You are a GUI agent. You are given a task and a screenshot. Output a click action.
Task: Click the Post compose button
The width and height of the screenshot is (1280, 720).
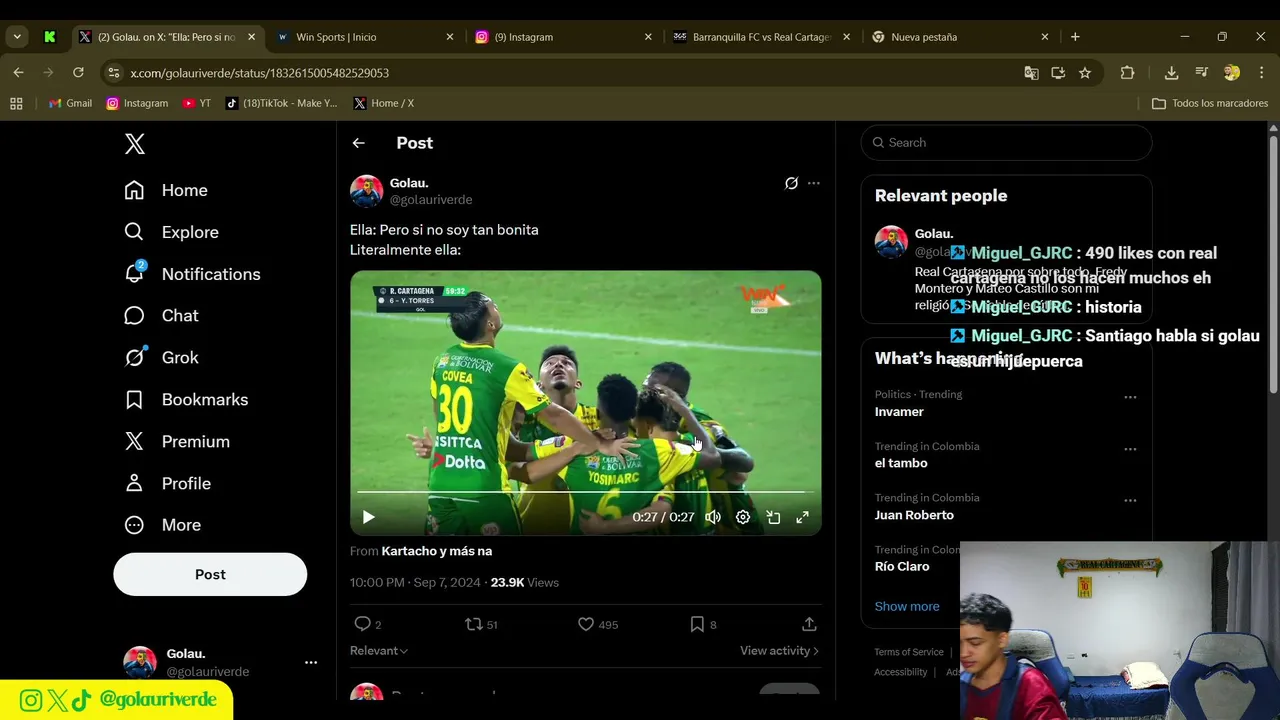pos(210,574)
